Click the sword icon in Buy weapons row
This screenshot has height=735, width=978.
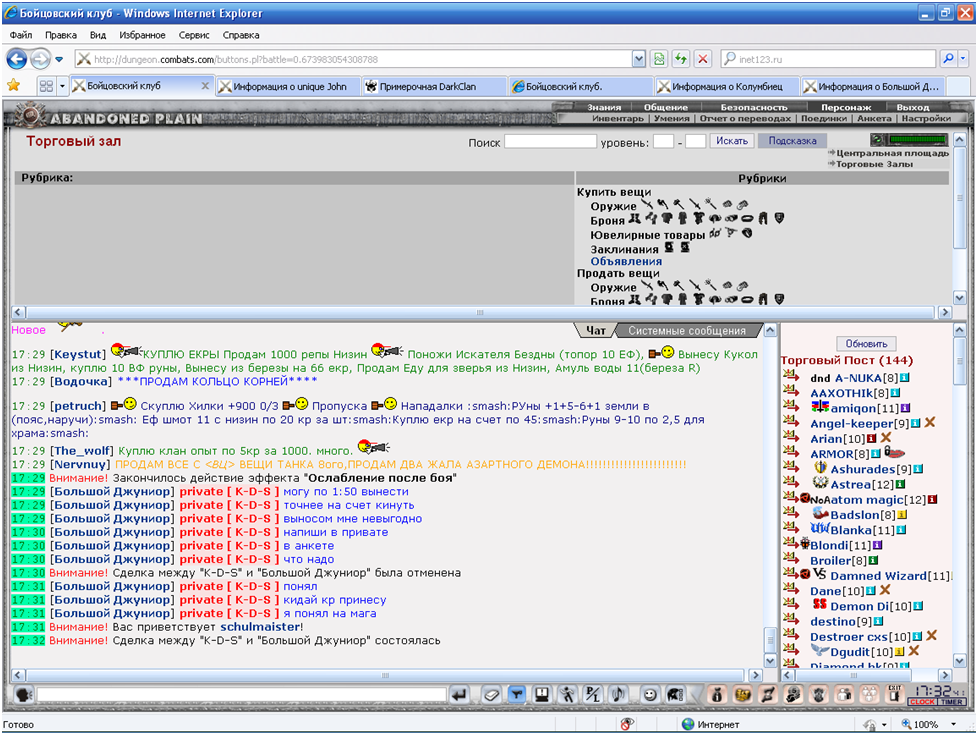pos(695,204)
